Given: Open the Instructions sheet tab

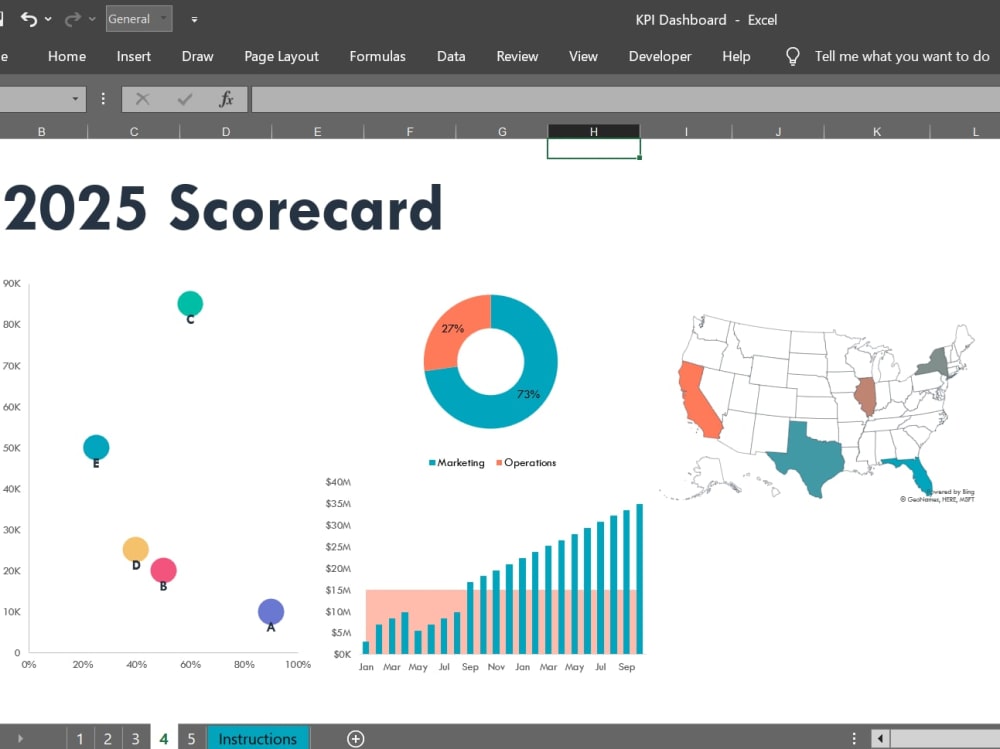Looking at the screenshot, I should [x=258, y=738].
